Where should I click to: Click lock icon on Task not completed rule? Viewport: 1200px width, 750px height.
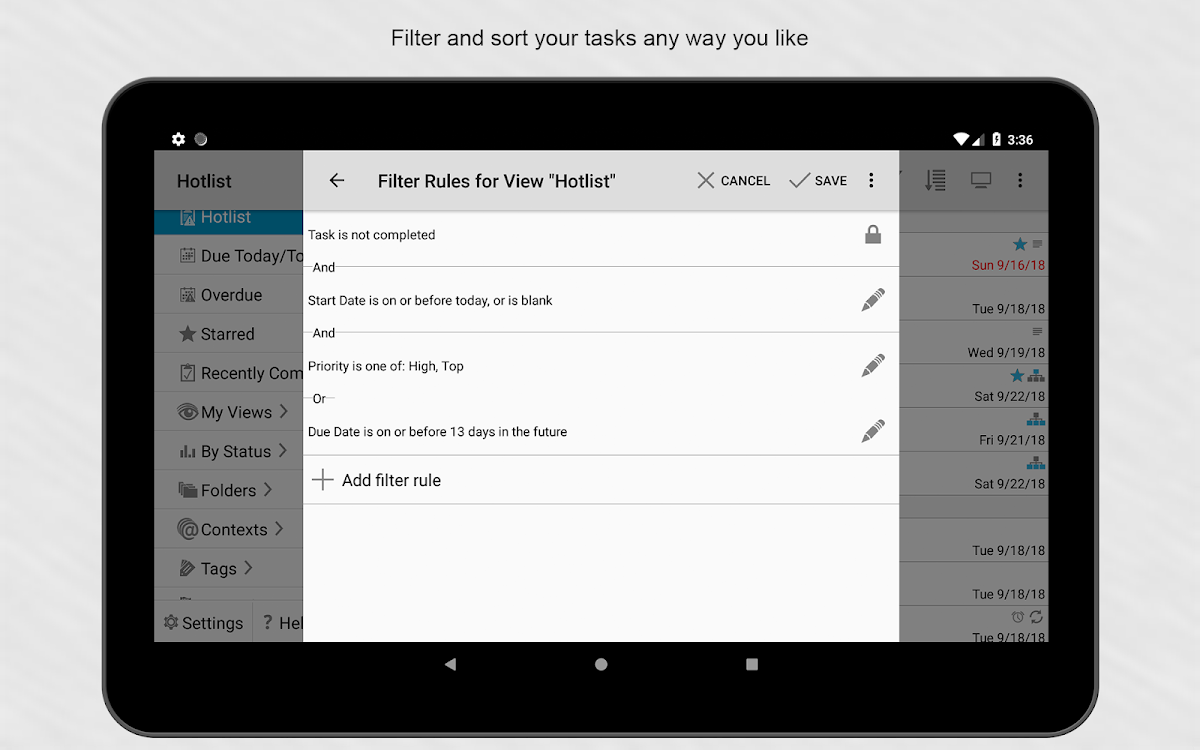[x=873, y=235]
